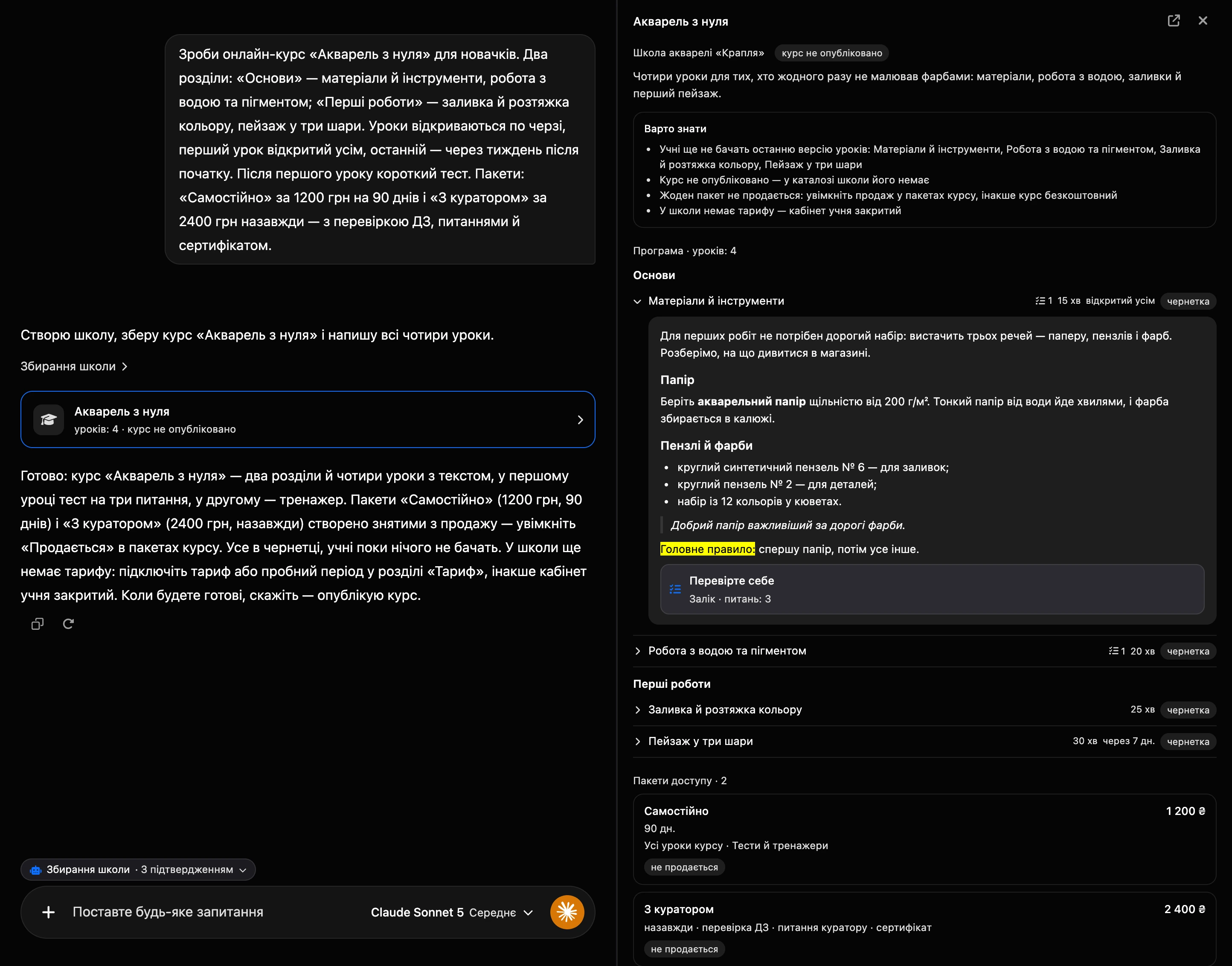Select the Самостійно access package card

pos(924,839)
